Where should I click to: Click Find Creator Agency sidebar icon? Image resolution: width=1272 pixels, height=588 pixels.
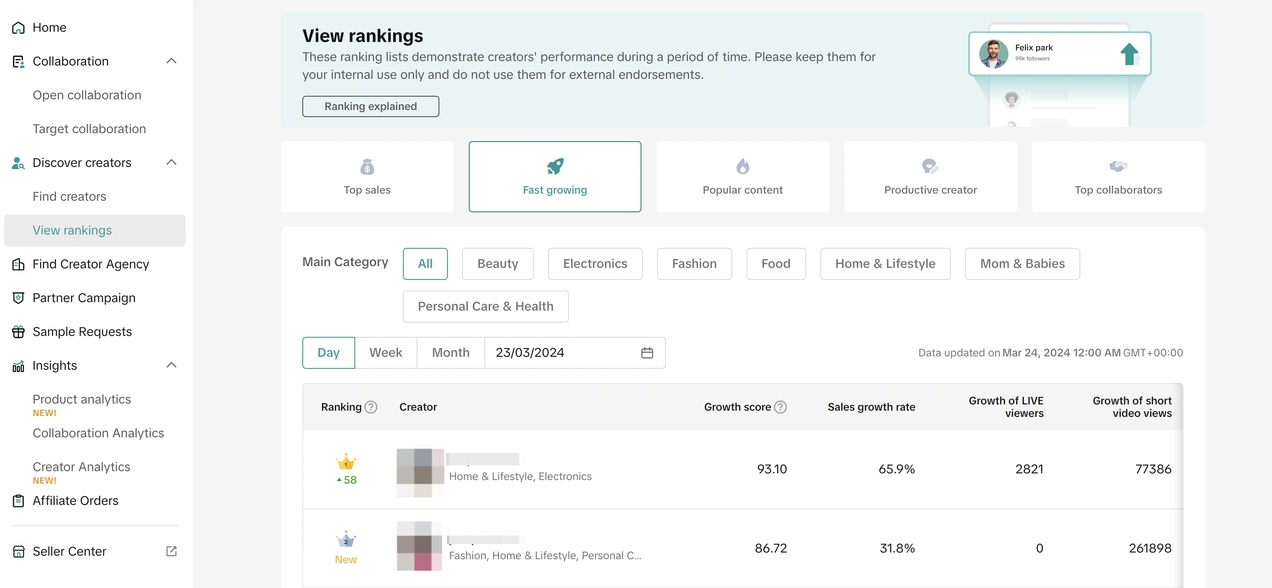[x=18, y=264]
